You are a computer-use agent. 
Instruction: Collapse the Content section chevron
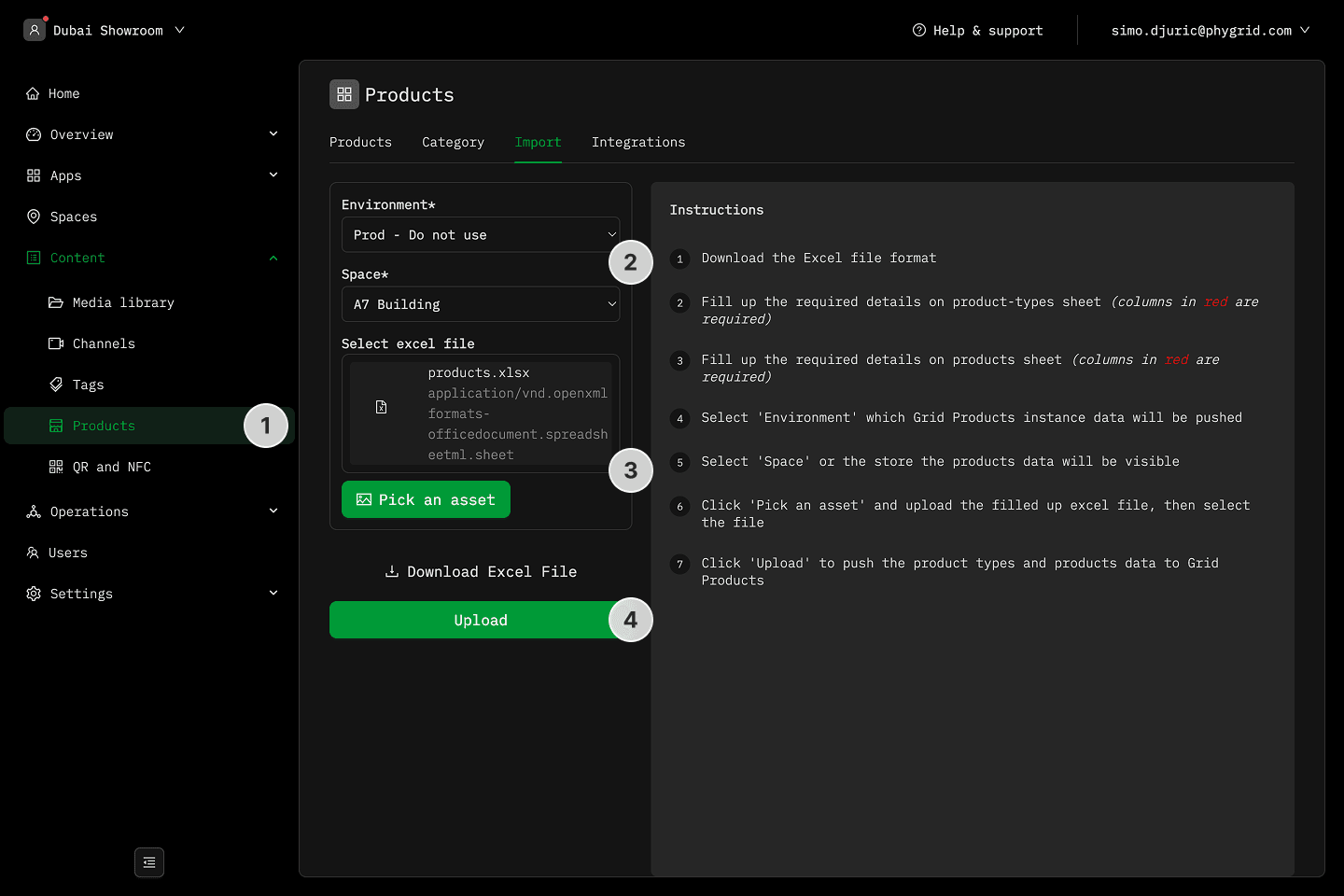pyautogui.click(x=273, y=258)
